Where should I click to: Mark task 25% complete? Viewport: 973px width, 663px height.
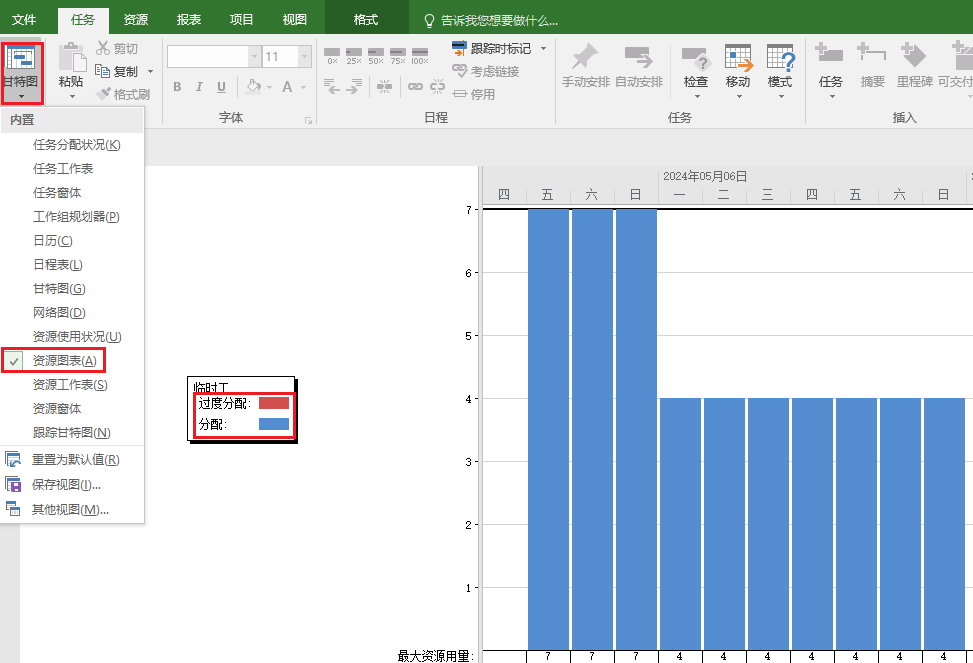[x=354, y=56]
